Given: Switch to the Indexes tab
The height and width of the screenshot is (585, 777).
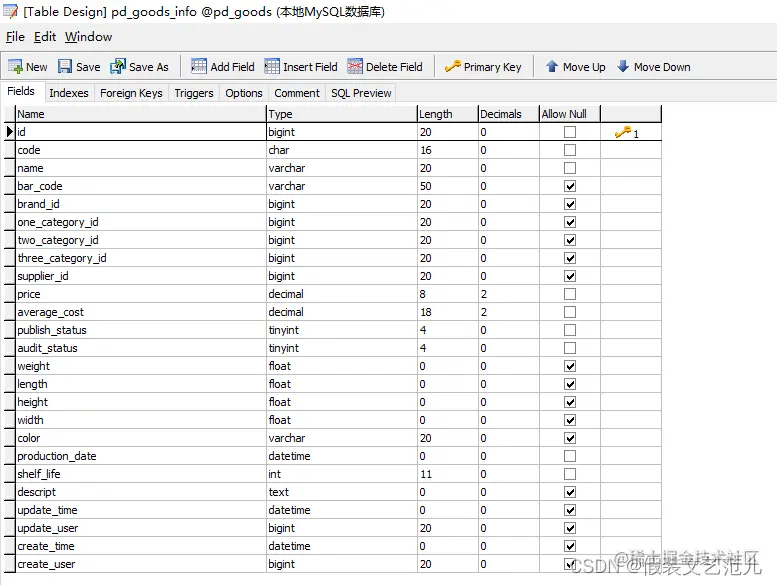Looking at the screenshot, I should pos(68,93).
